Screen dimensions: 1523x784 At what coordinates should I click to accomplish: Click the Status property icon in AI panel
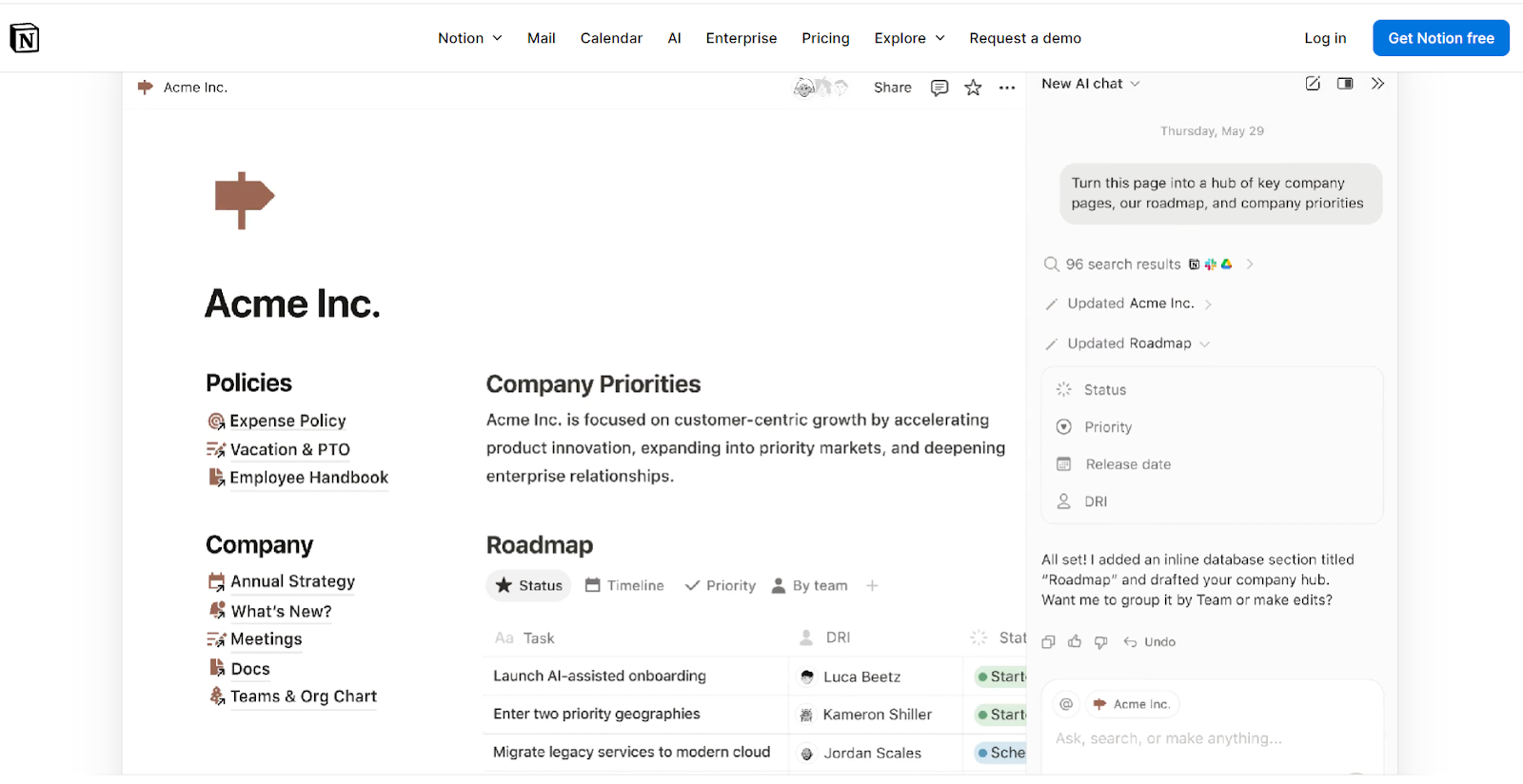pyautogui.click(x=1064, y=390)
